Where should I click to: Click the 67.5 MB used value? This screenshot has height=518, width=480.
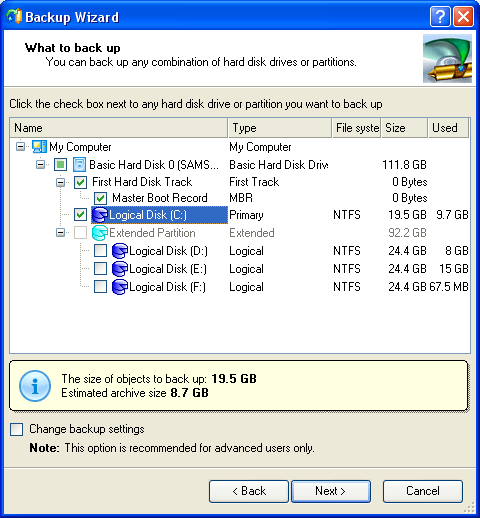pyautogui.click(x=449, y=287)
